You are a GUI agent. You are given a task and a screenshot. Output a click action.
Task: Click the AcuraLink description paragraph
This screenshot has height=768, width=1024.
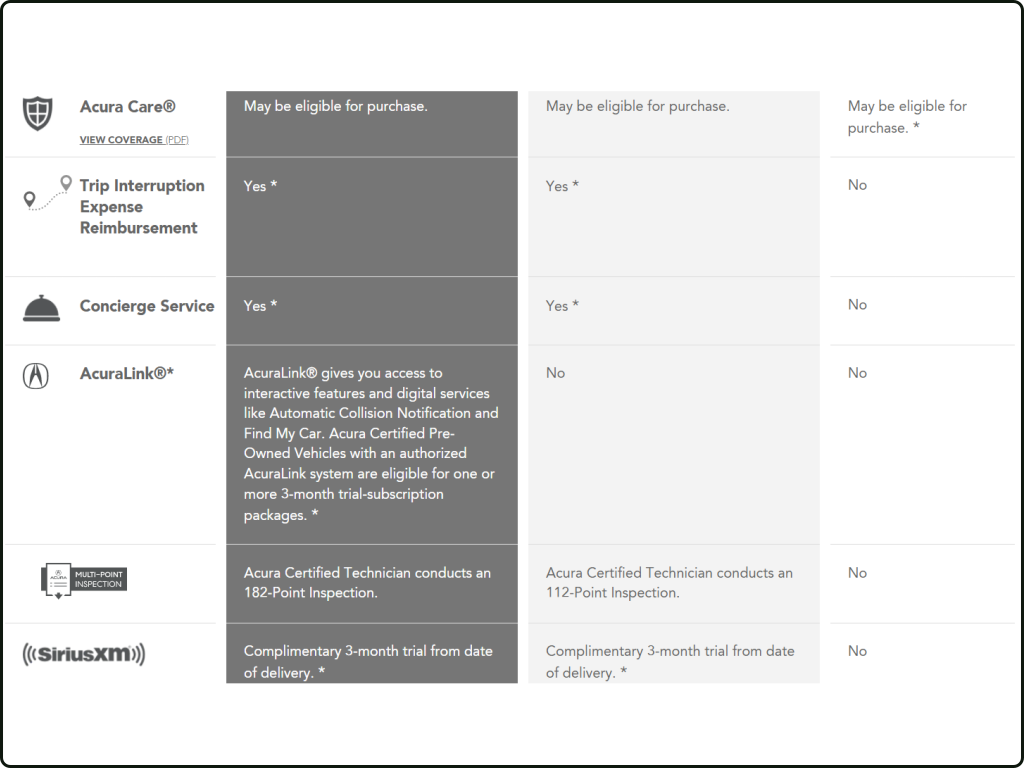[371, 444]
